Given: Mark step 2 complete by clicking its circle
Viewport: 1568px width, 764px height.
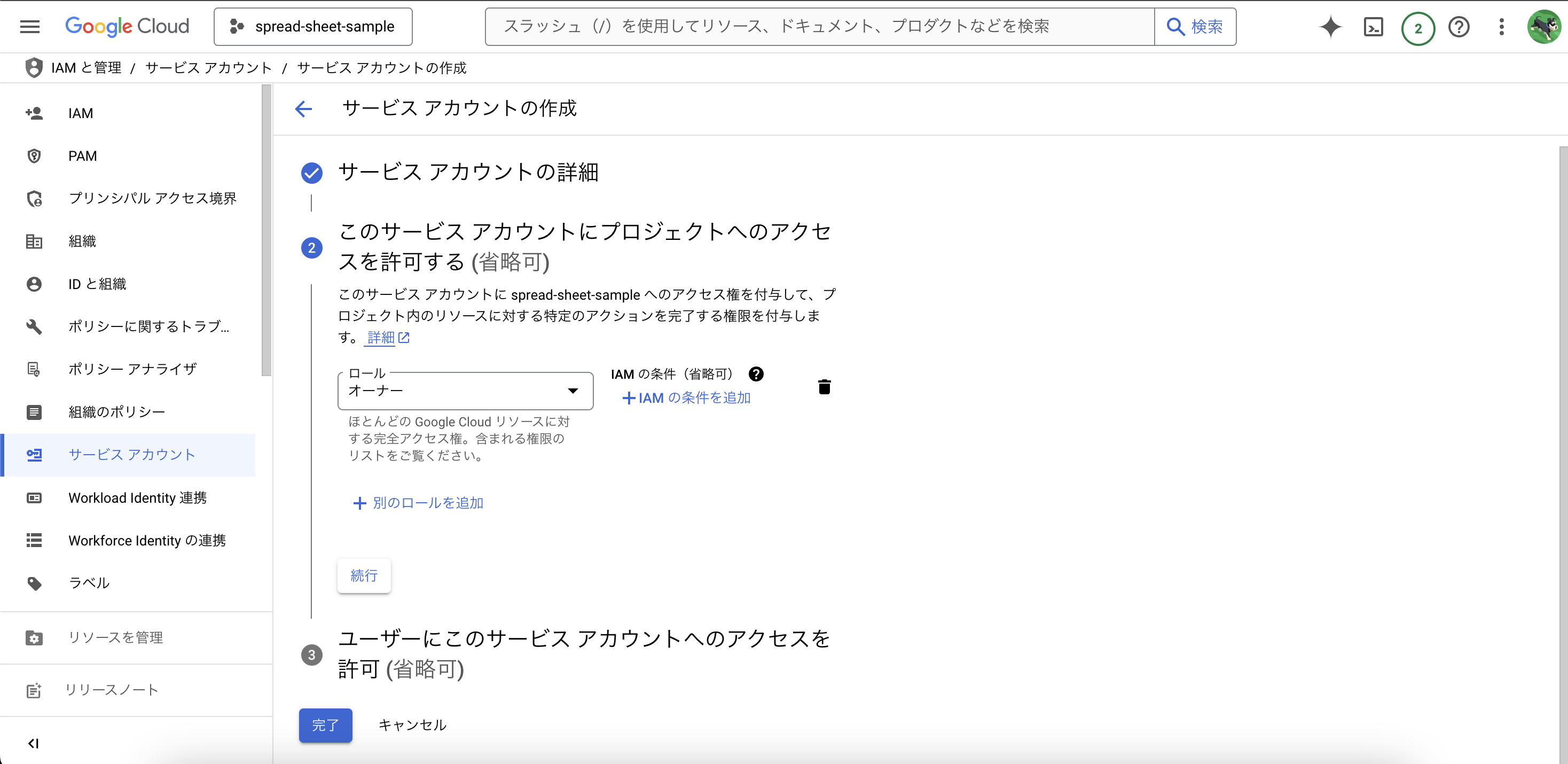Looking at the screenshot, I should point(312,248).
